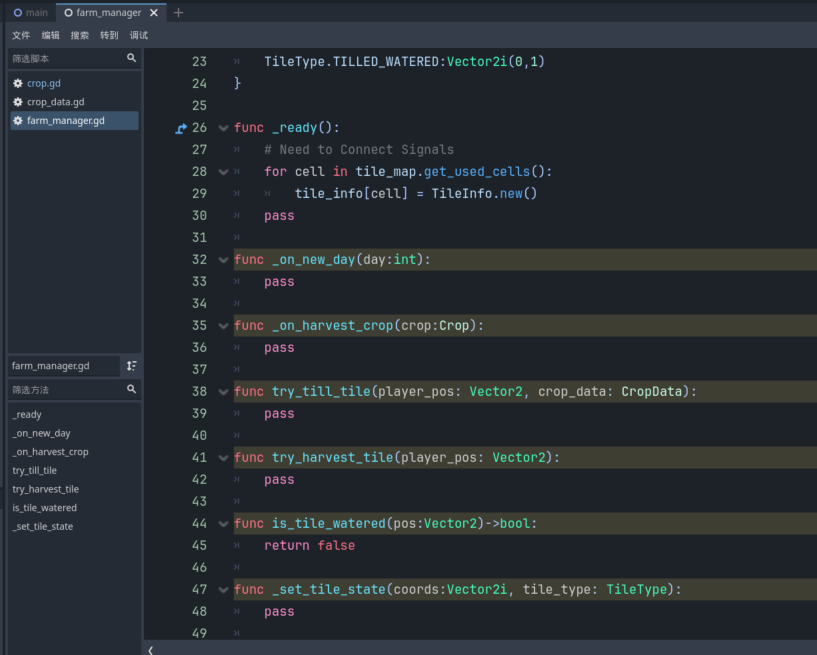Fold the _on_new_day function at line 32
Screen dimensions: 817x655
tap(223, 260)
